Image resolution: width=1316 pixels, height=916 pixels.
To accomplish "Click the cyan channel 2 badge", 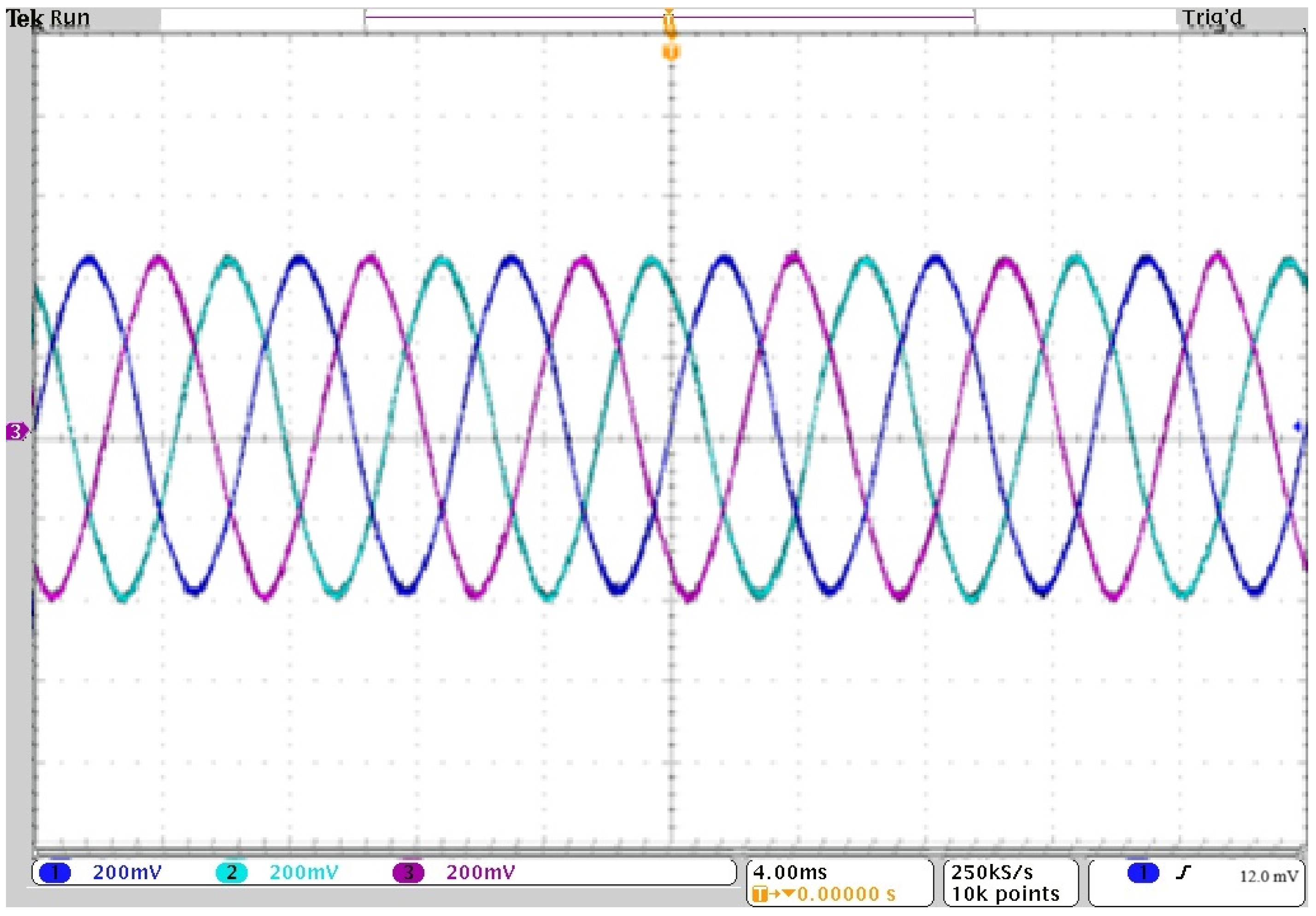I will coord(232,873).
